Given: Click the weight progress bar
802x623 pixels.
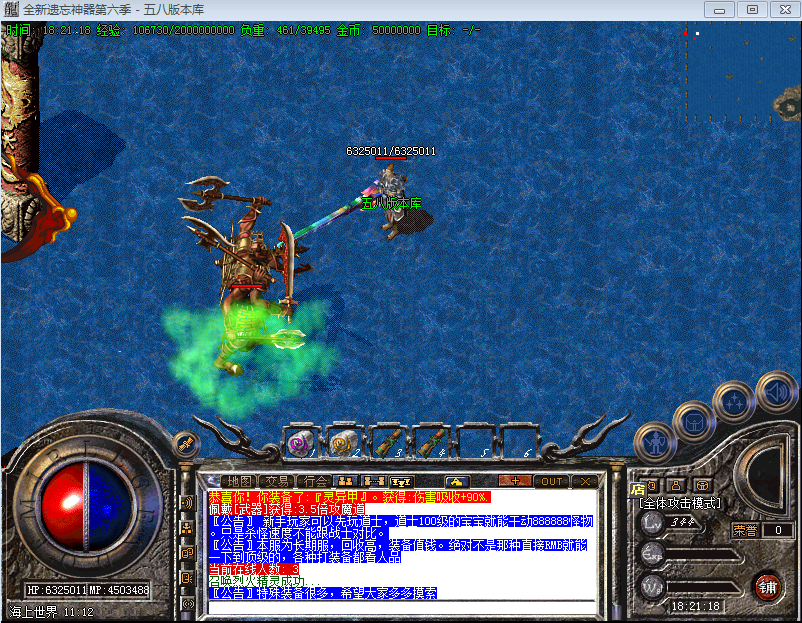Looking at the screenshot, I should coord(703,587).
